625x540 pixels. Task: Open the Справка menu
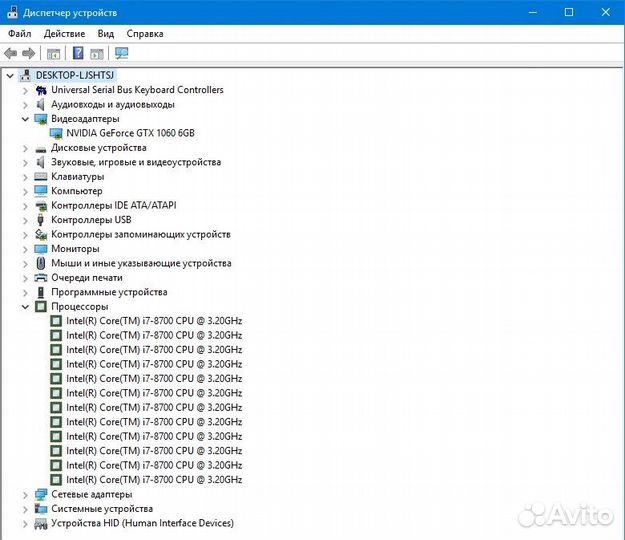pos(145,33)
